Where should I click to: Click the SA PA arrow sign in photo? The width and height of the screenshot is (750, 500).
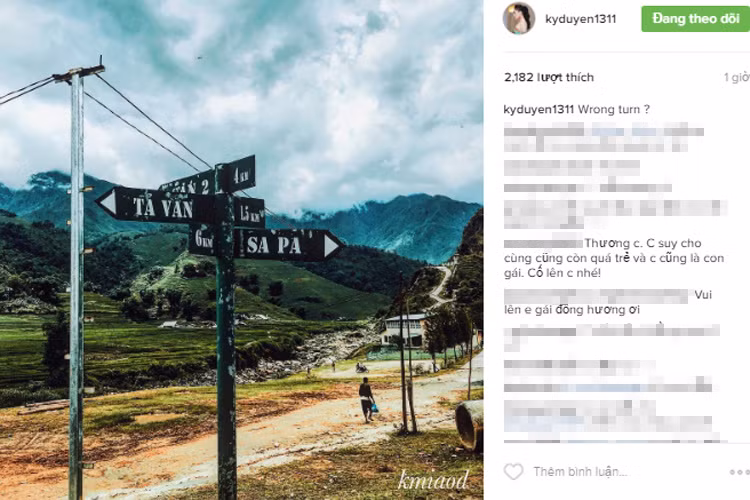pyautogui.click(x=289, y=244)
